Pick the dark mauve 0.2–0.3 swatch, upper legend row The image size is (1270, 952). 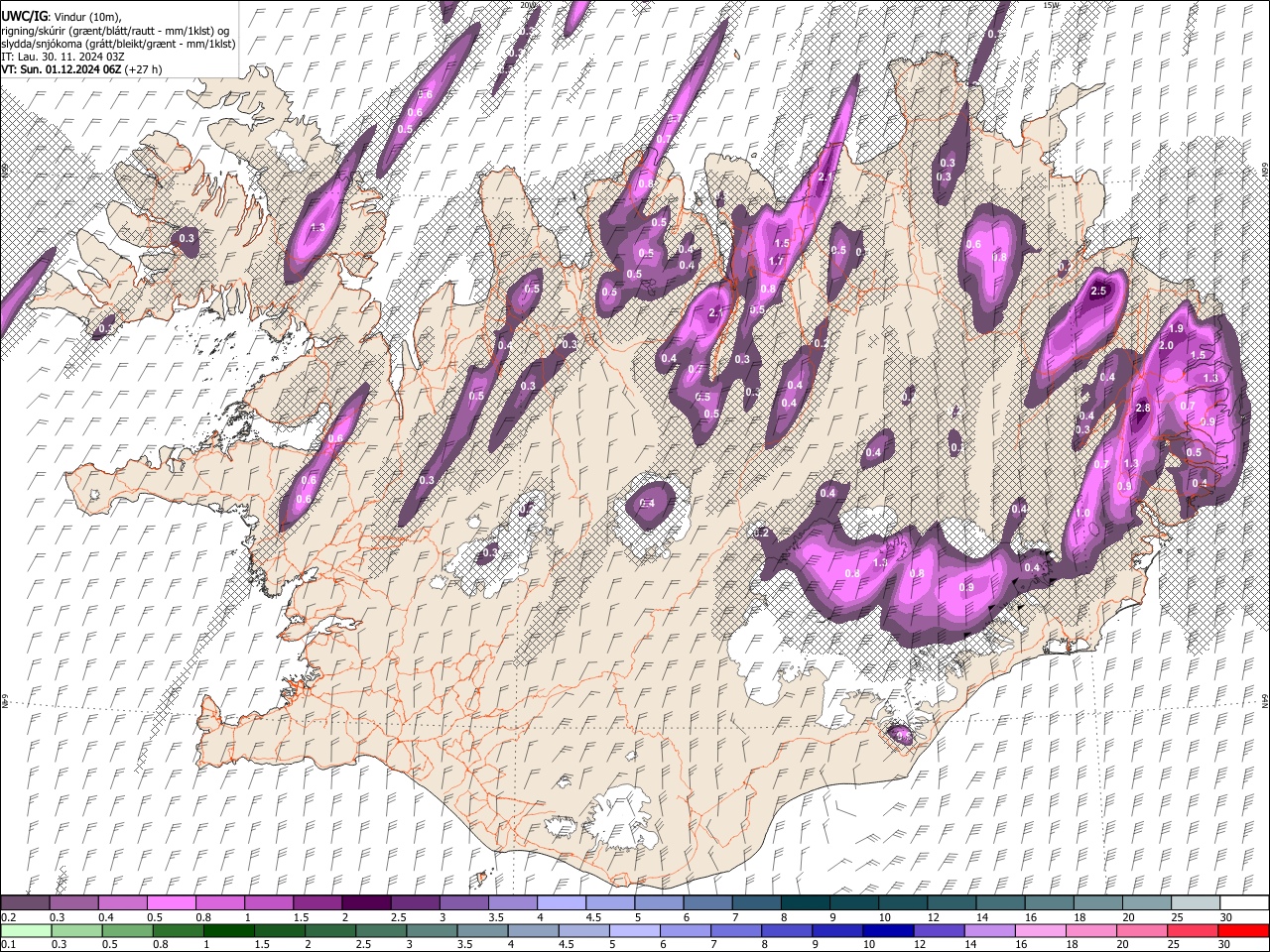tap(25, 903)
